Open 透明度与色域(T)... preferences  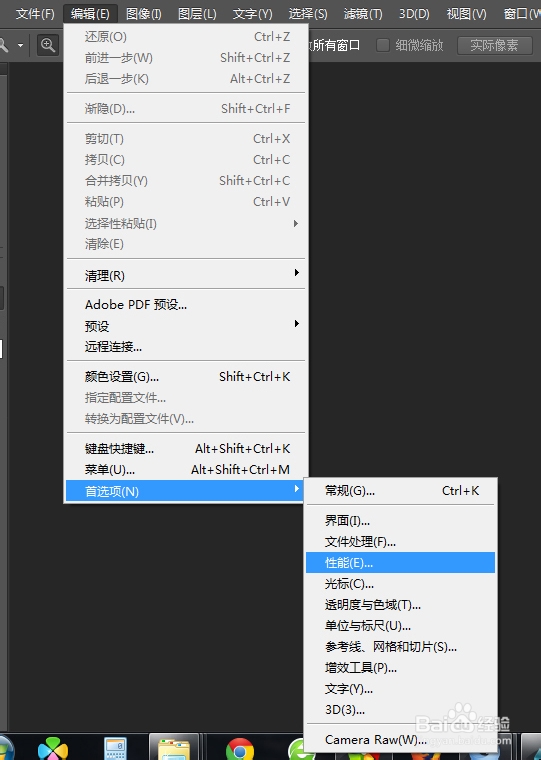coord(400,604)
